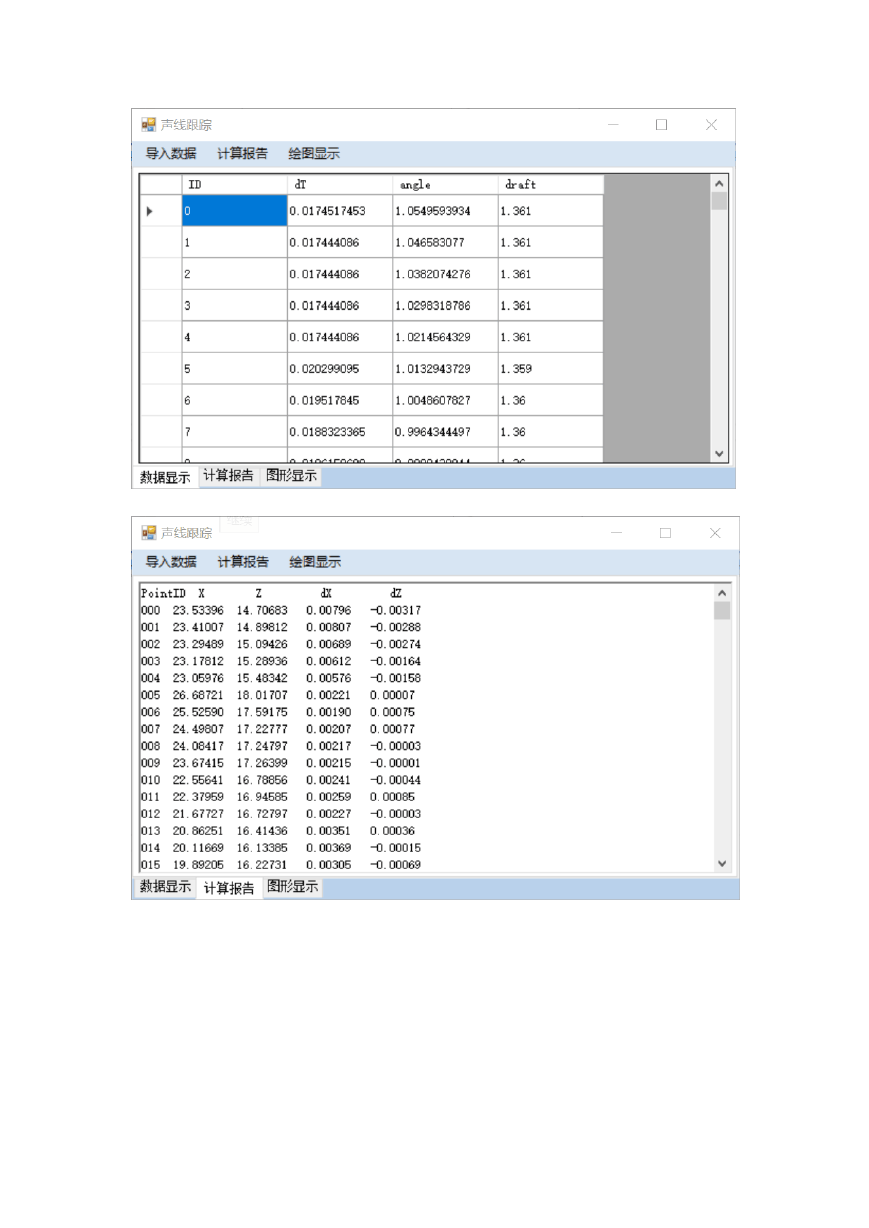Maximize the lower 声线跟踪 window
This screenshot has width=869, height=1228.
click(665, 533)
